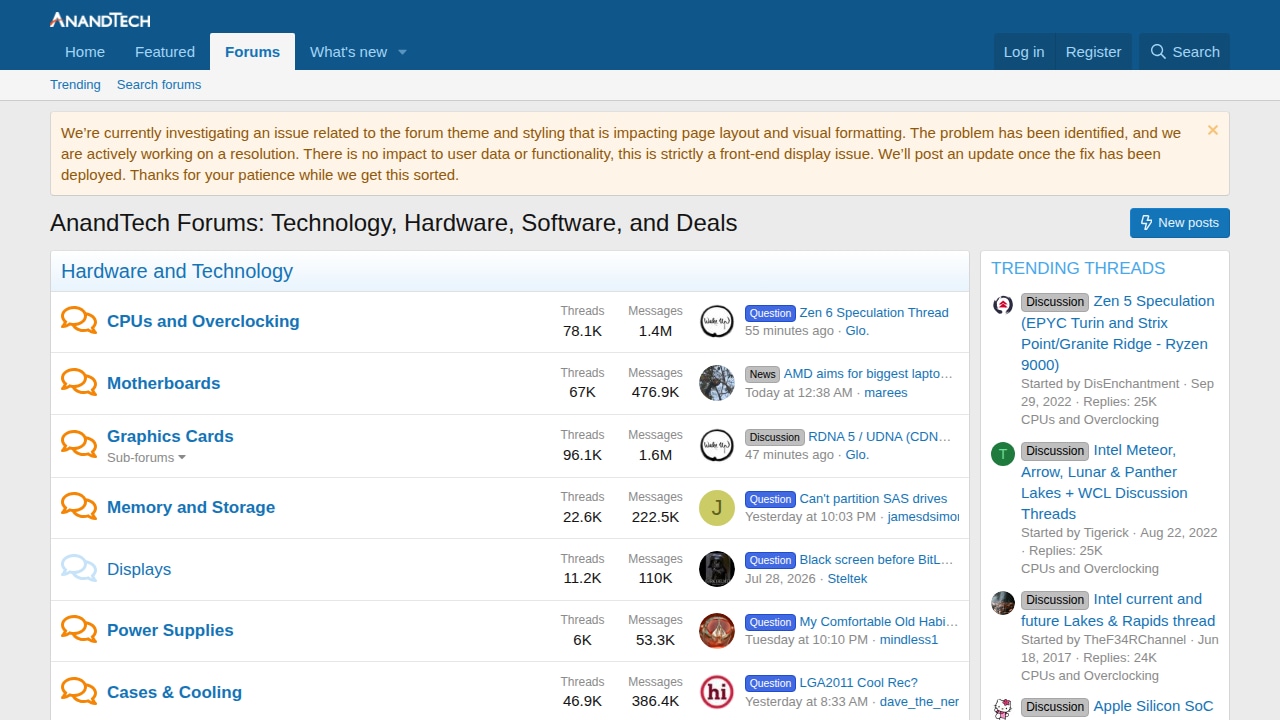1280x720 pixels.
Task: Expand the What's new dropdown arrow
Action: pos(402,52)
